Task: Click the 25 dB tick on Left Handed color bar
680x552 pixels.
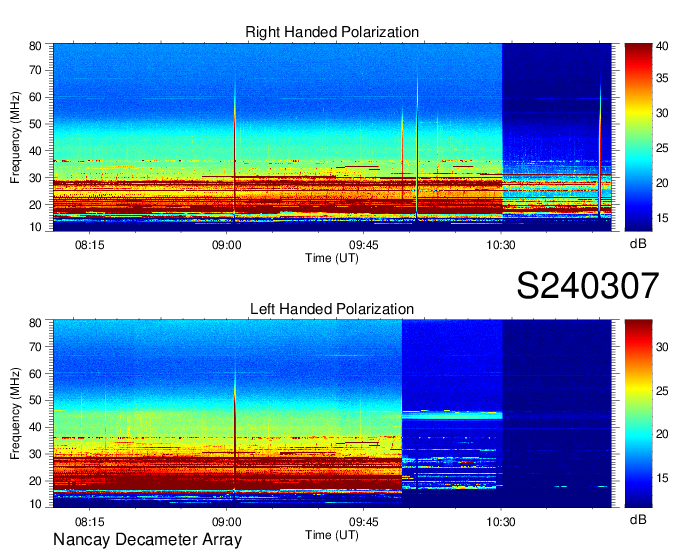Action: (662, 391)
